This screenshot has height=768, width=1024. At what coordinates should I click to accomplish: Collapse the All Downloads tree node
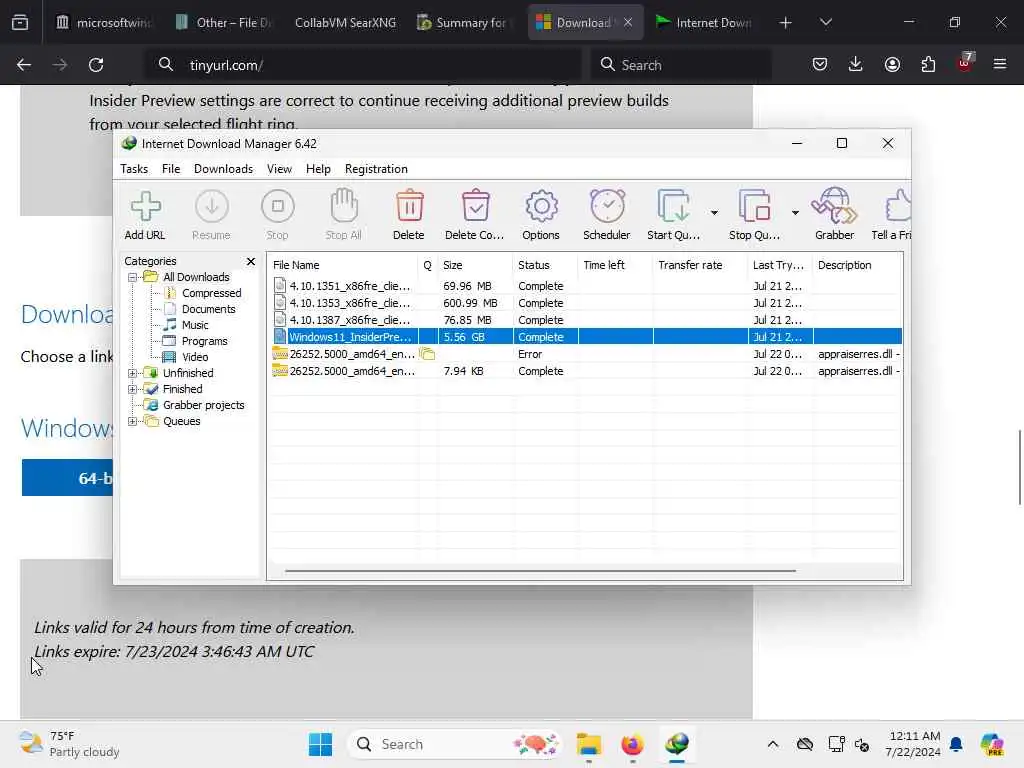[x=133, y=278]
